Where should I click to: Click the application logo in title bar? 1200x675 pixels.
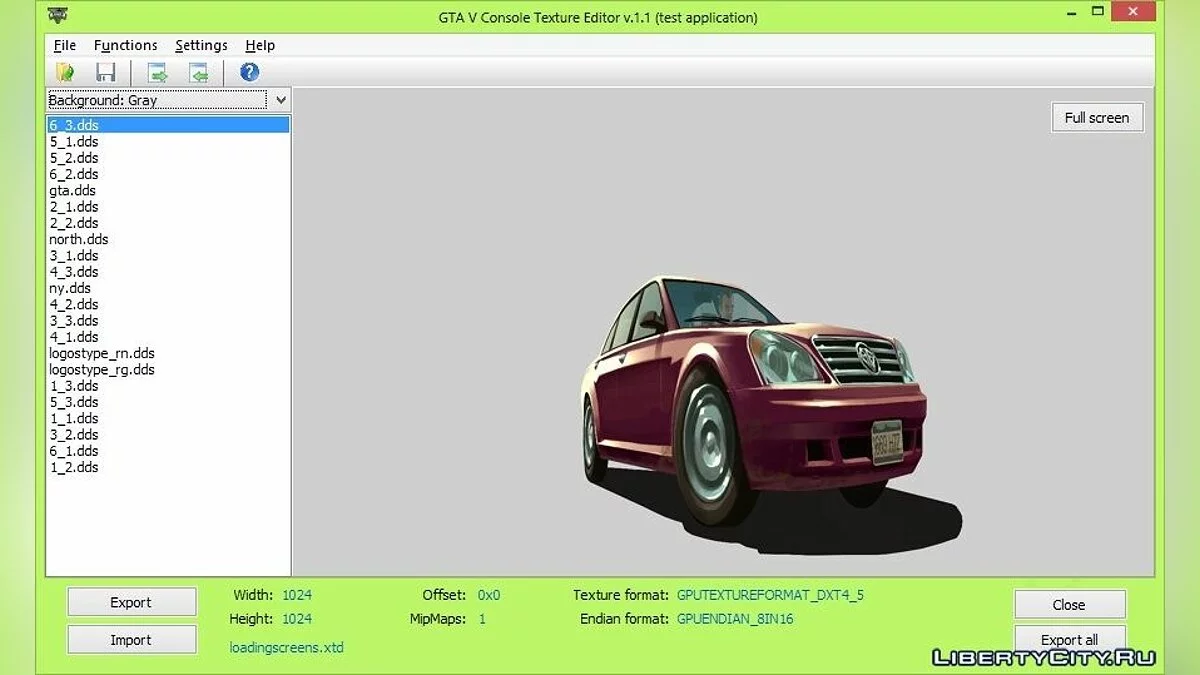click(58, 16)
